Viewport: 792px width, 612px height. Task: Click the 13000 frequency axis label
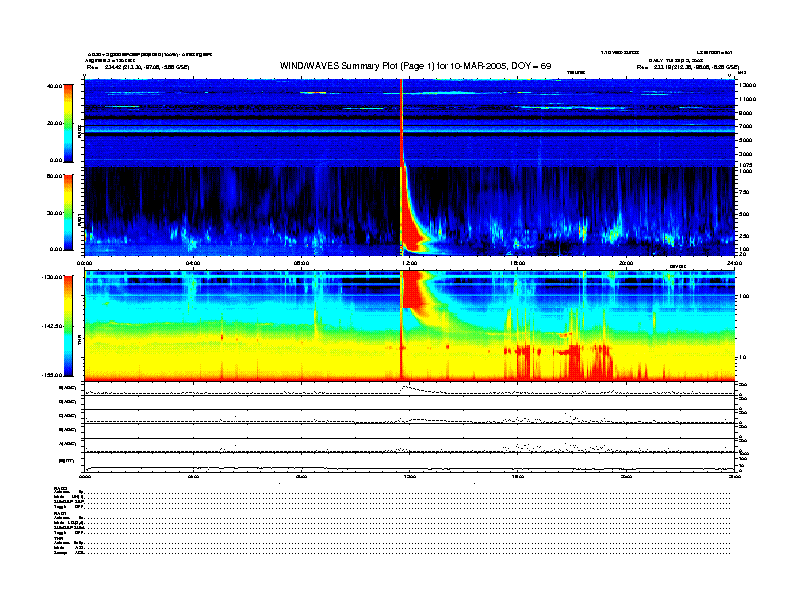[748, 85]
